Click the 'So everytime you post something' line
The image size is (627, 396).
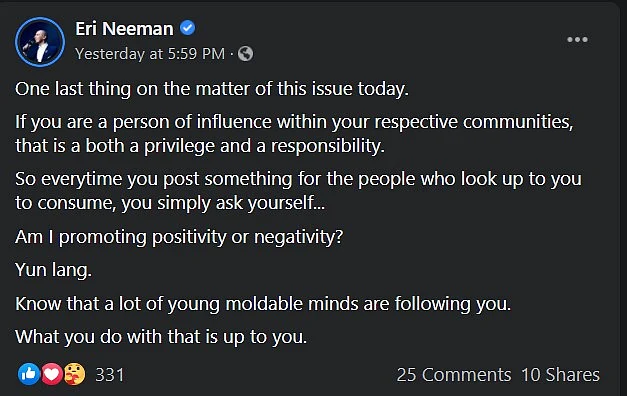point(298,179)
